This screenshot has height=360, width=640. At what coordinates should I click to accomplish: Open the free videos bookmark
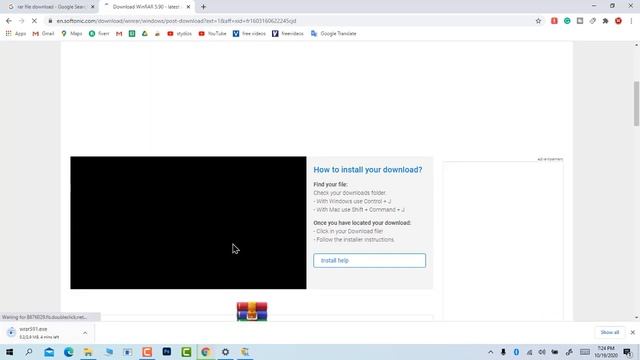(x=249, y=33)
